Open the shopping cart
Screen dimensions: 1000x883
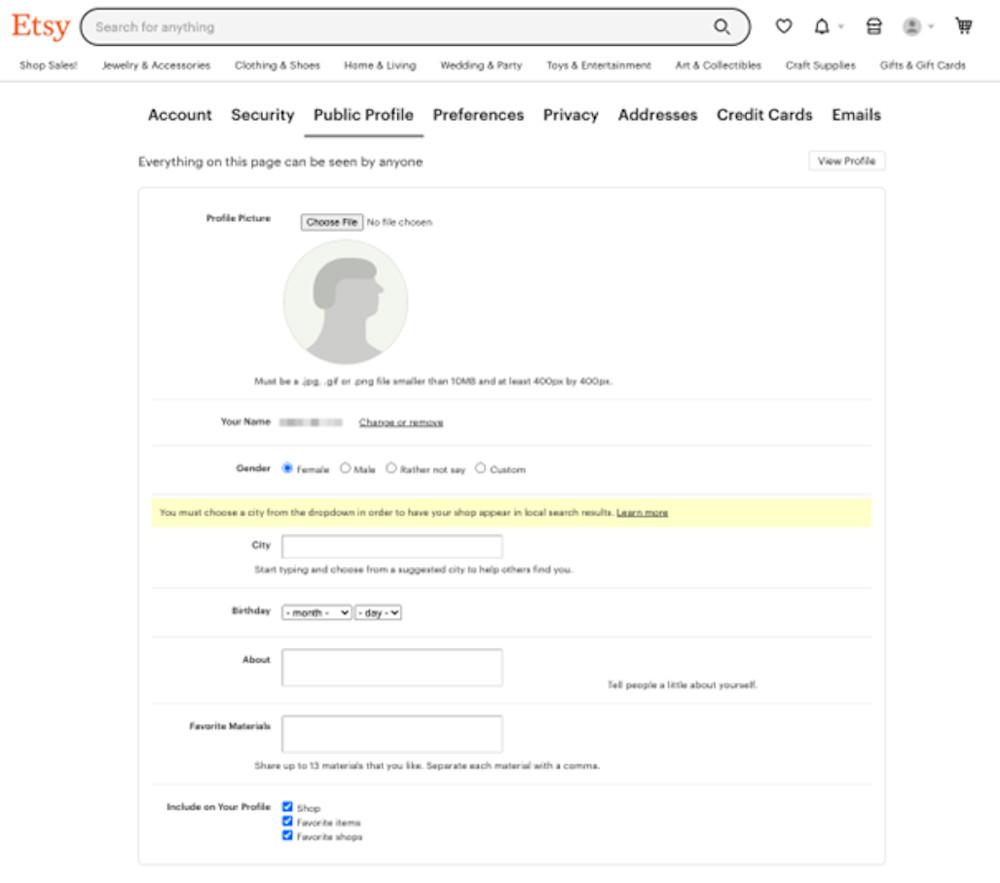pos(964,27)
